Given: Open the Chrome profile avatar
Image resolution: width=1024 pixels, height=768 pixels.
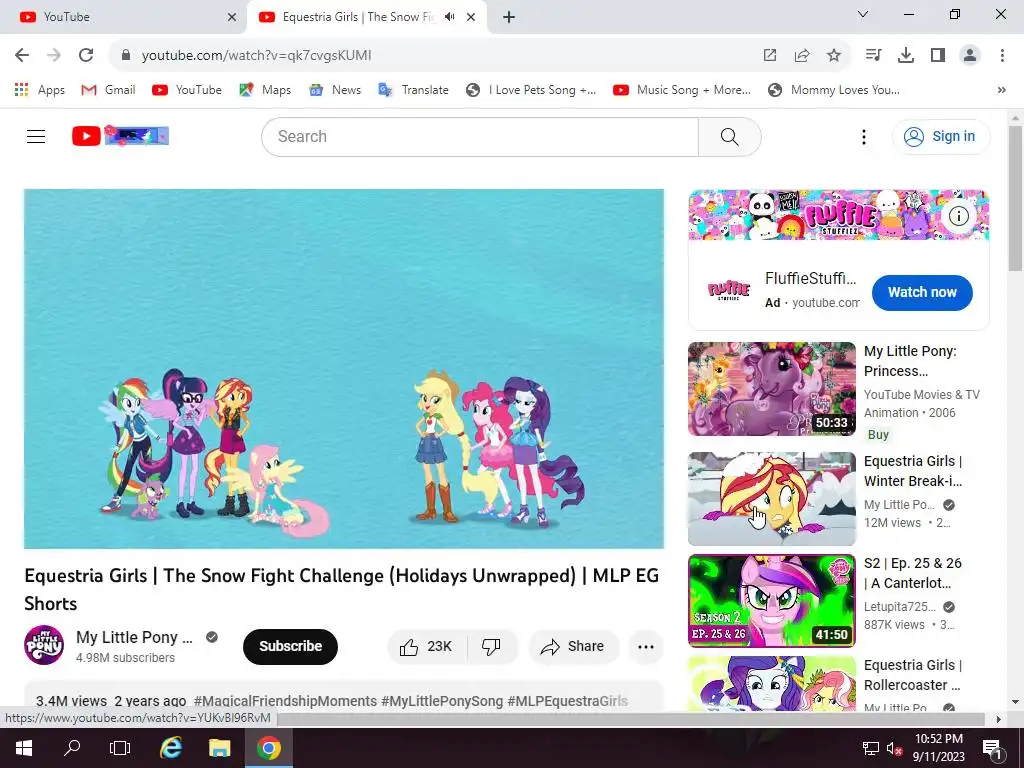Looking at the screenshot, I should click(x=970, y=56).
